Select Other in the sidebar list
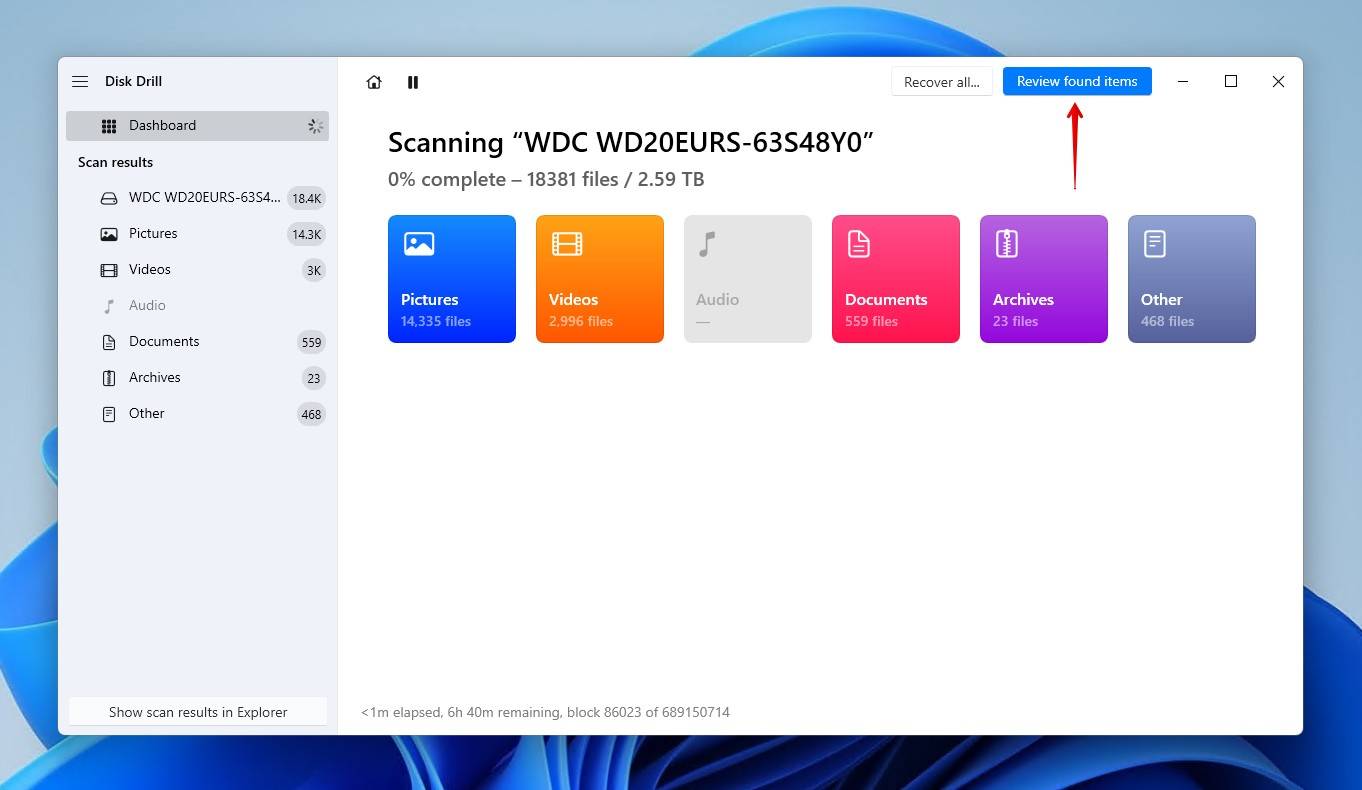This screenshot has width=1362, height=790. click(197, 414)
